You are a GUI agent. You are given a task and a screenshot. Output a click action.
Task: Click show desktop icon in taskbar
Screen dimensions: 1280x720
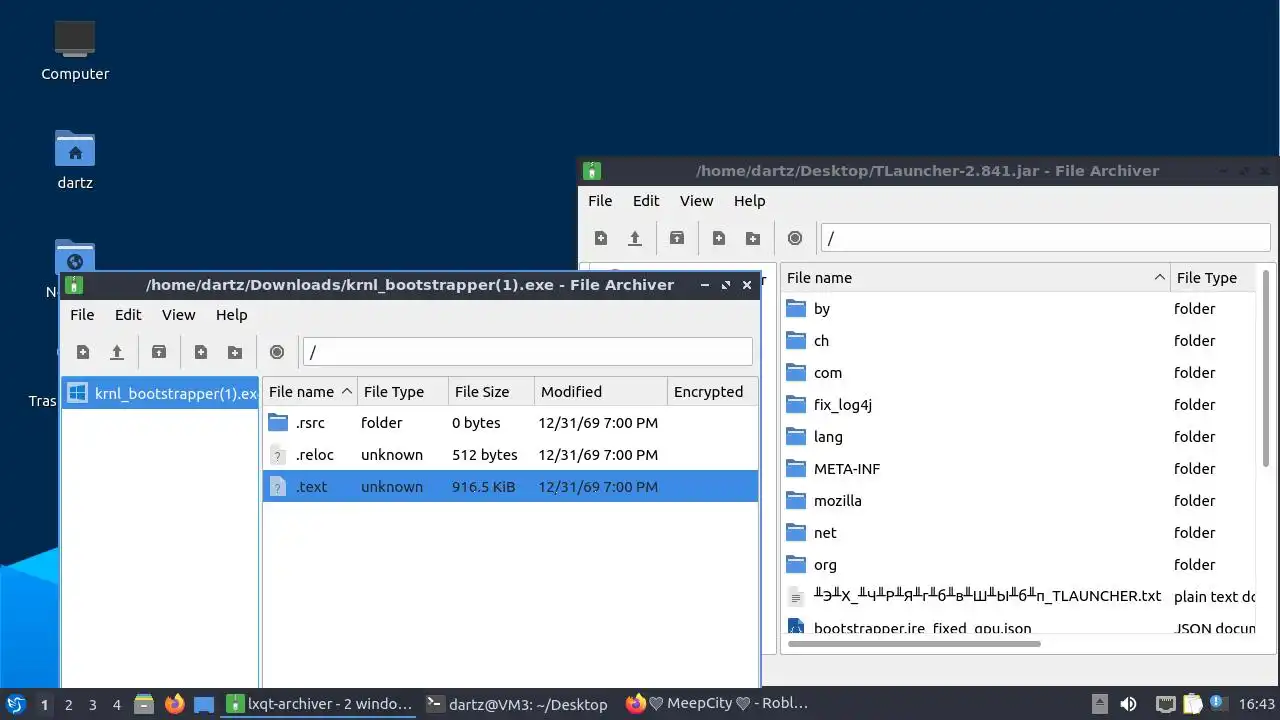click(x=204, y=704)
